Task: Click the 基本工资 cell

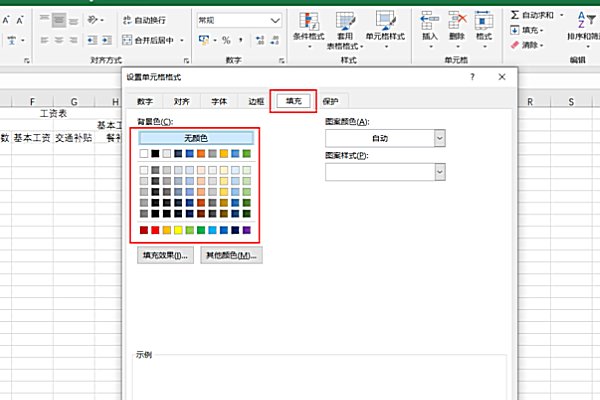Action: click(32, 138)
